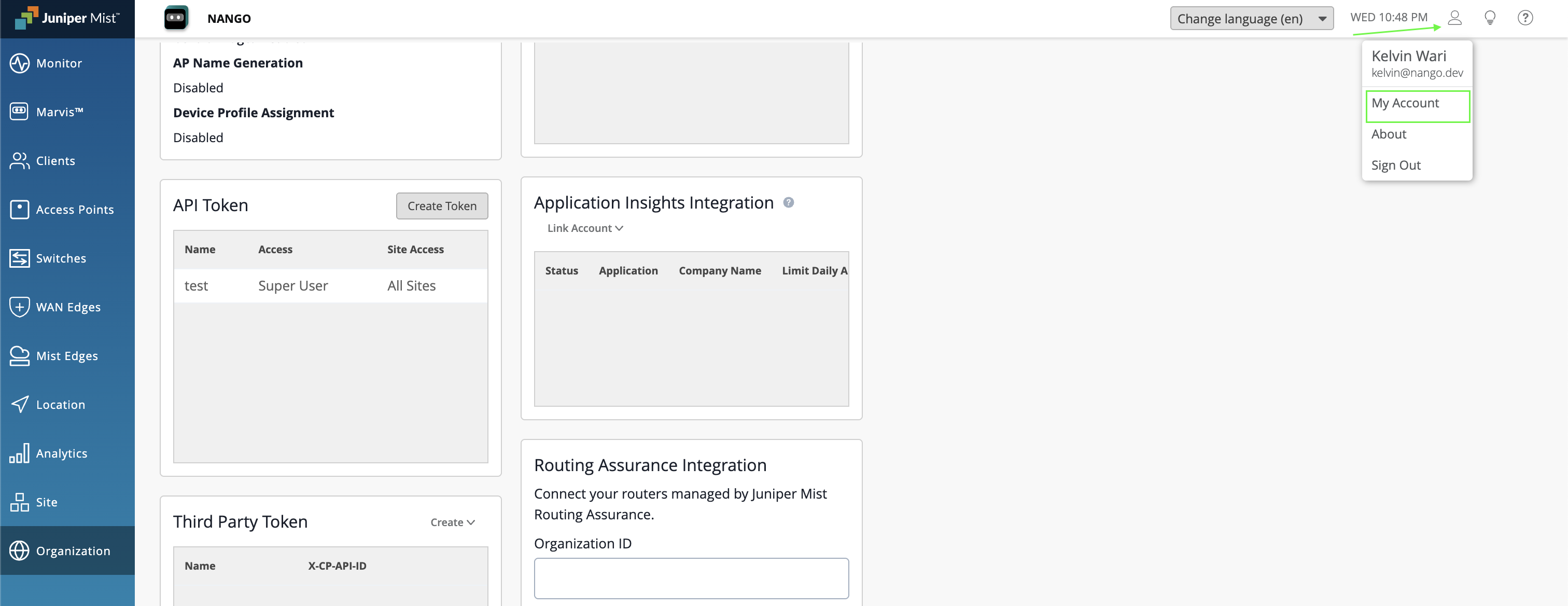
Task: Go to Clients in the sidebar
Action: pos(55,161)
